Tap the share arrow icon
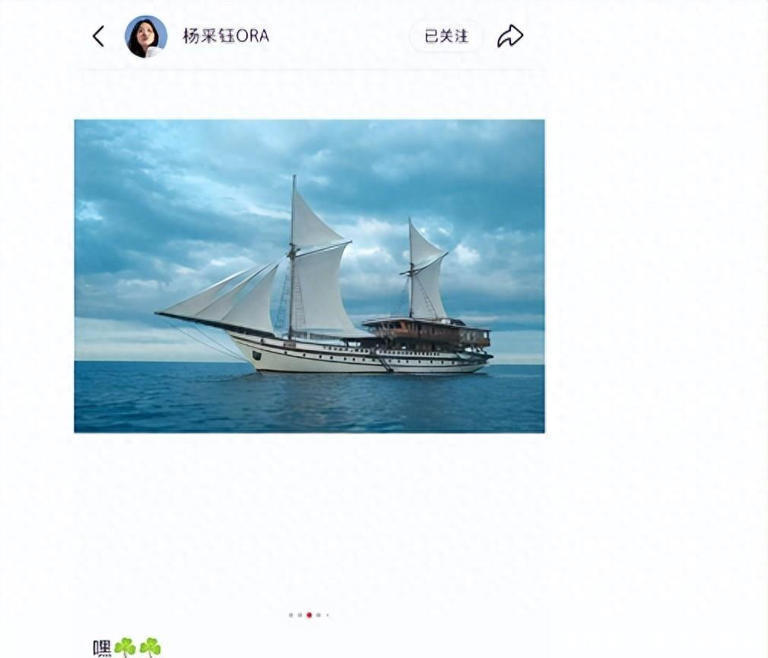 click(510, 36)
